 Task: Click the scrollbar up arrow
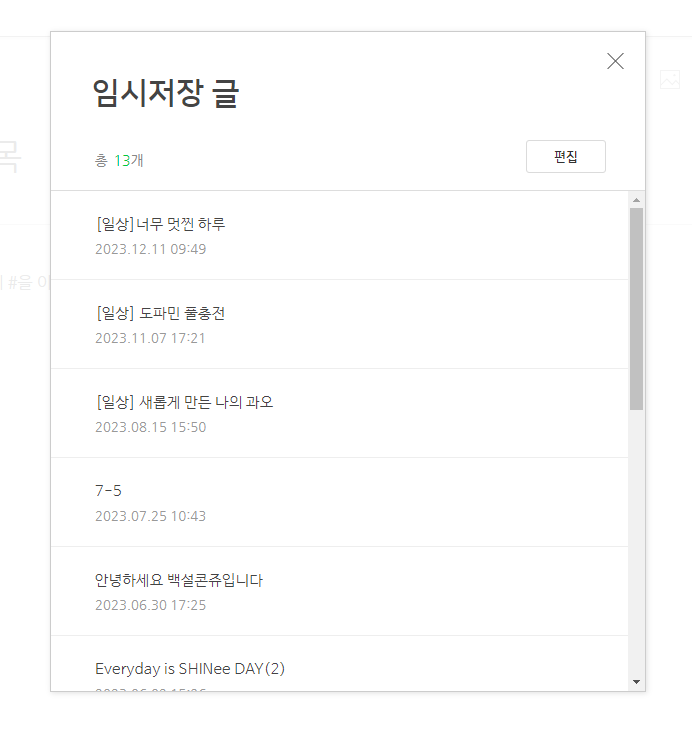coord(637,200)
